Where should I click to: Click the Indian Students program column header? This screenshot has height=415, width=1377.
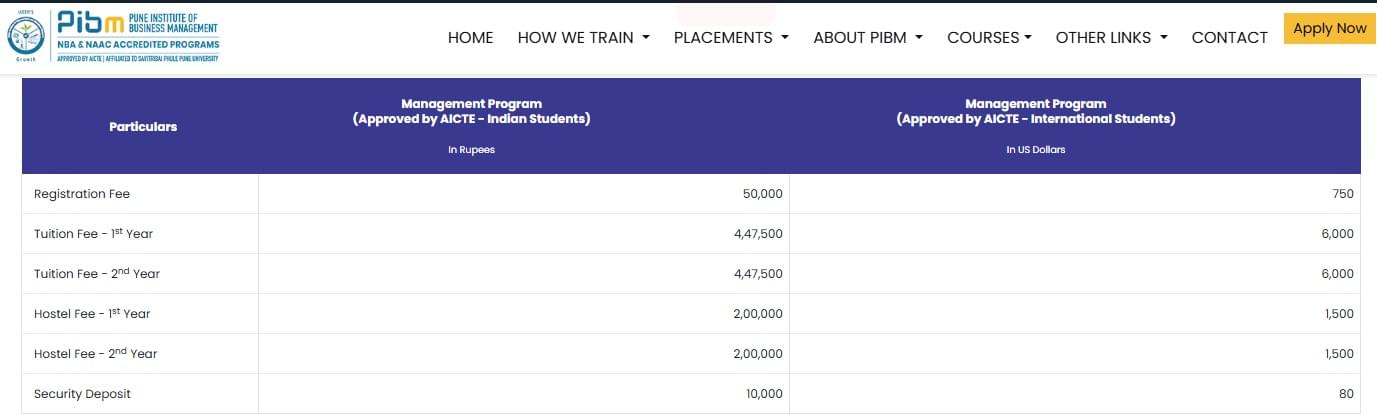[x=471, y=111]
